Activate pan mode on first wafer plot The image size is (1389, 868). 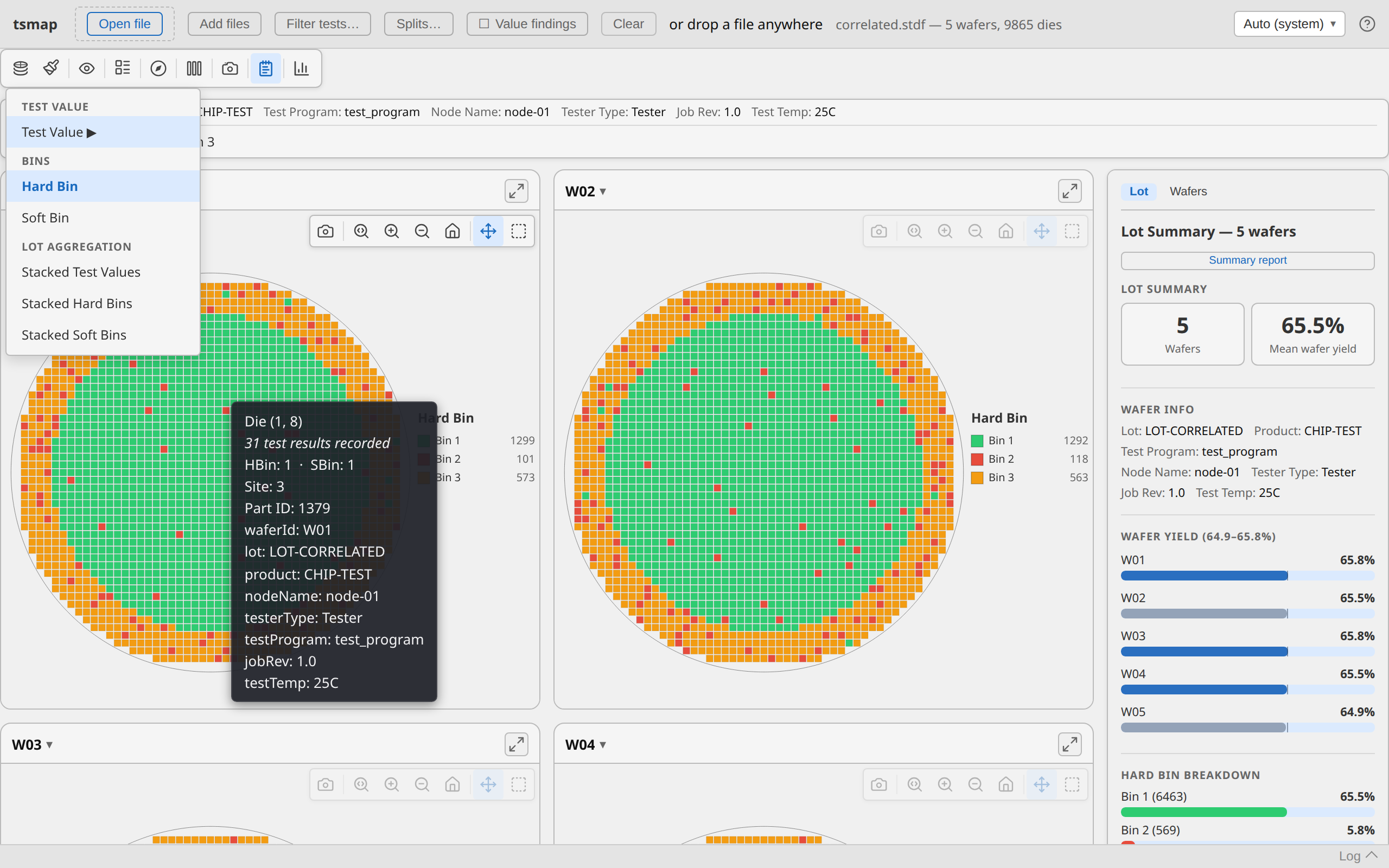coord(488,231)
